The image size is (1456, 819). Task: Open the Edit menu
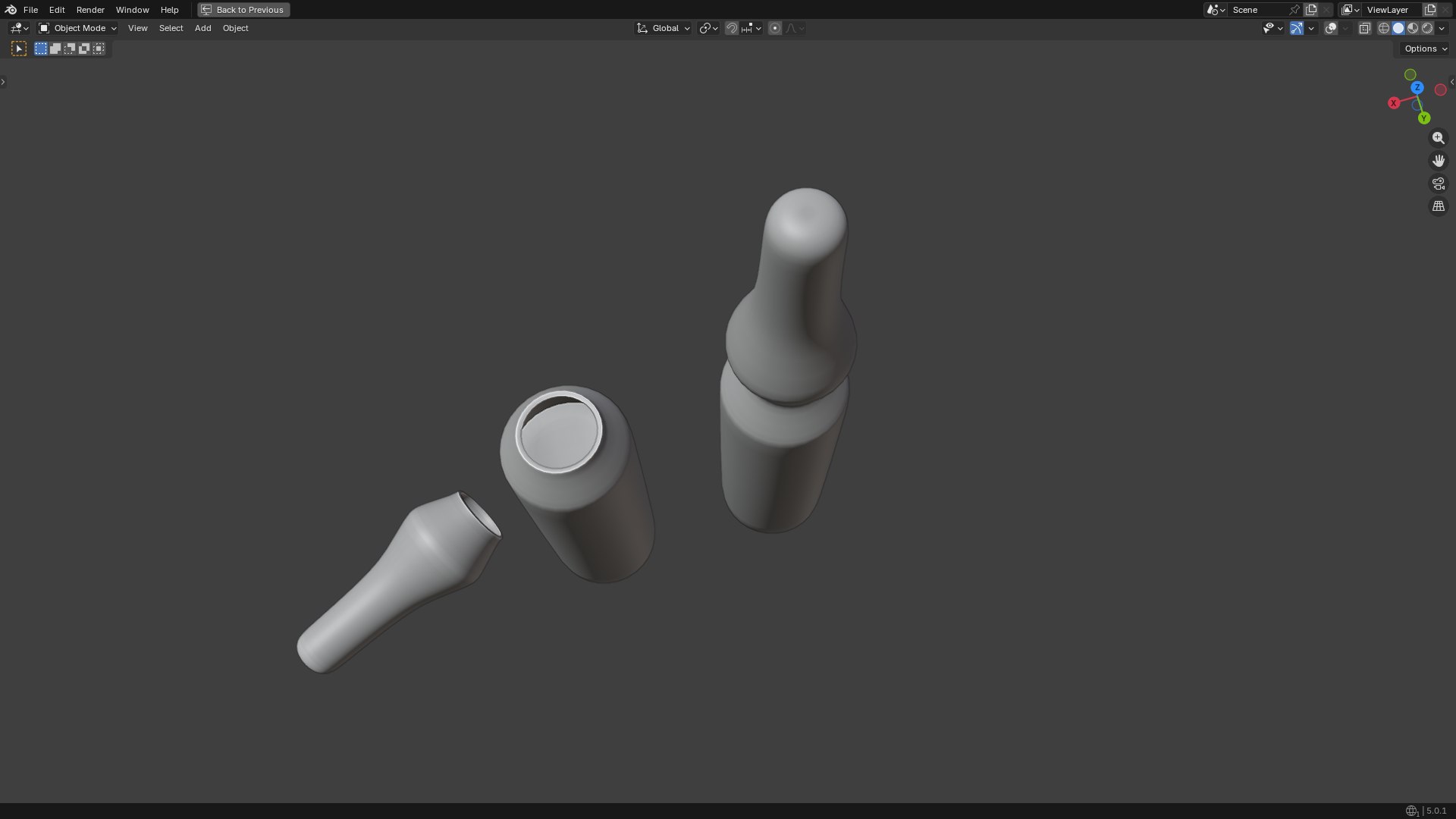click(x=57, y=10)
